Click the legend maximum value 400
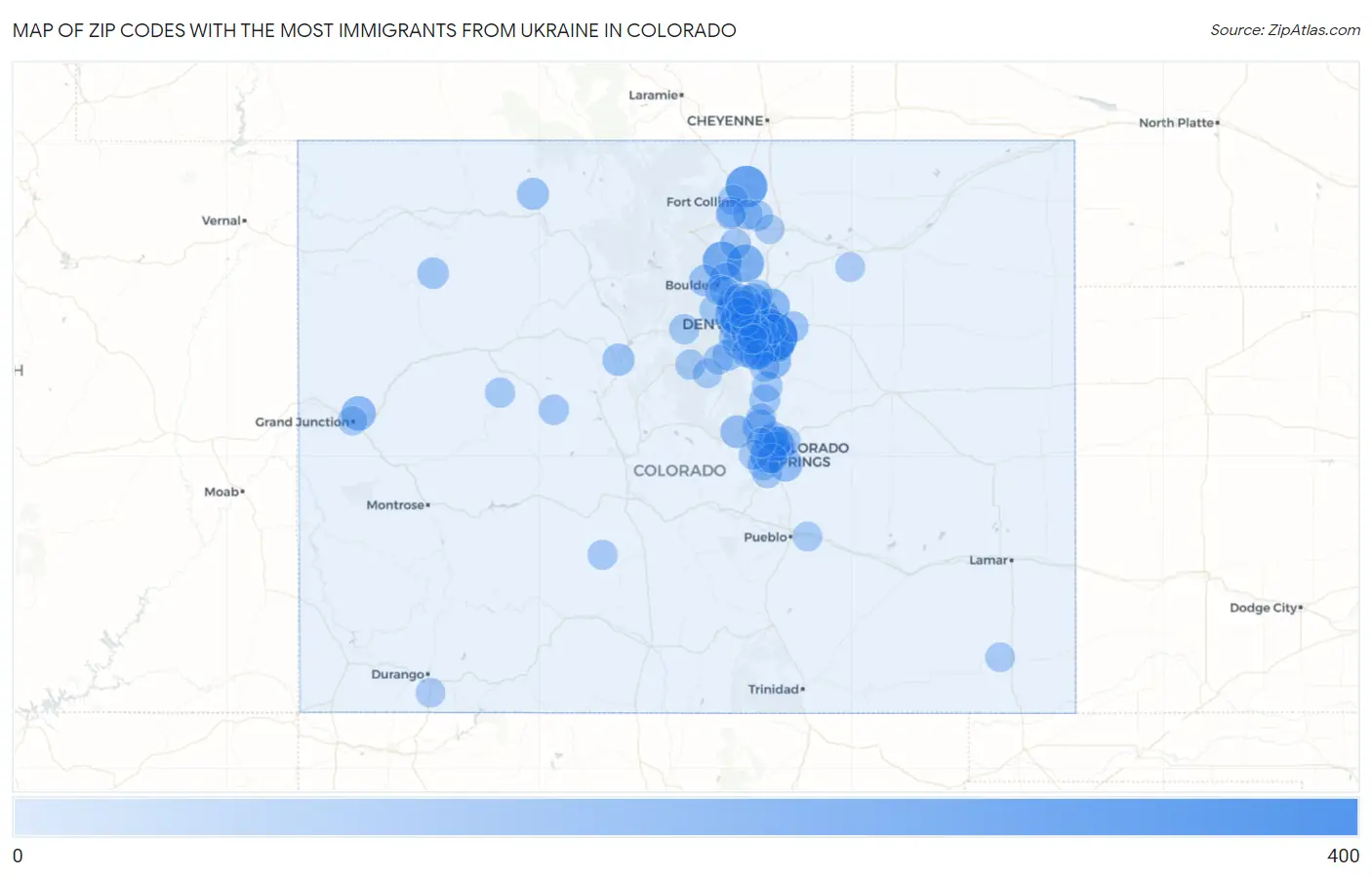Viewport: 1372px width, 877px height. pyautogui.click(x=1343, y=856)
